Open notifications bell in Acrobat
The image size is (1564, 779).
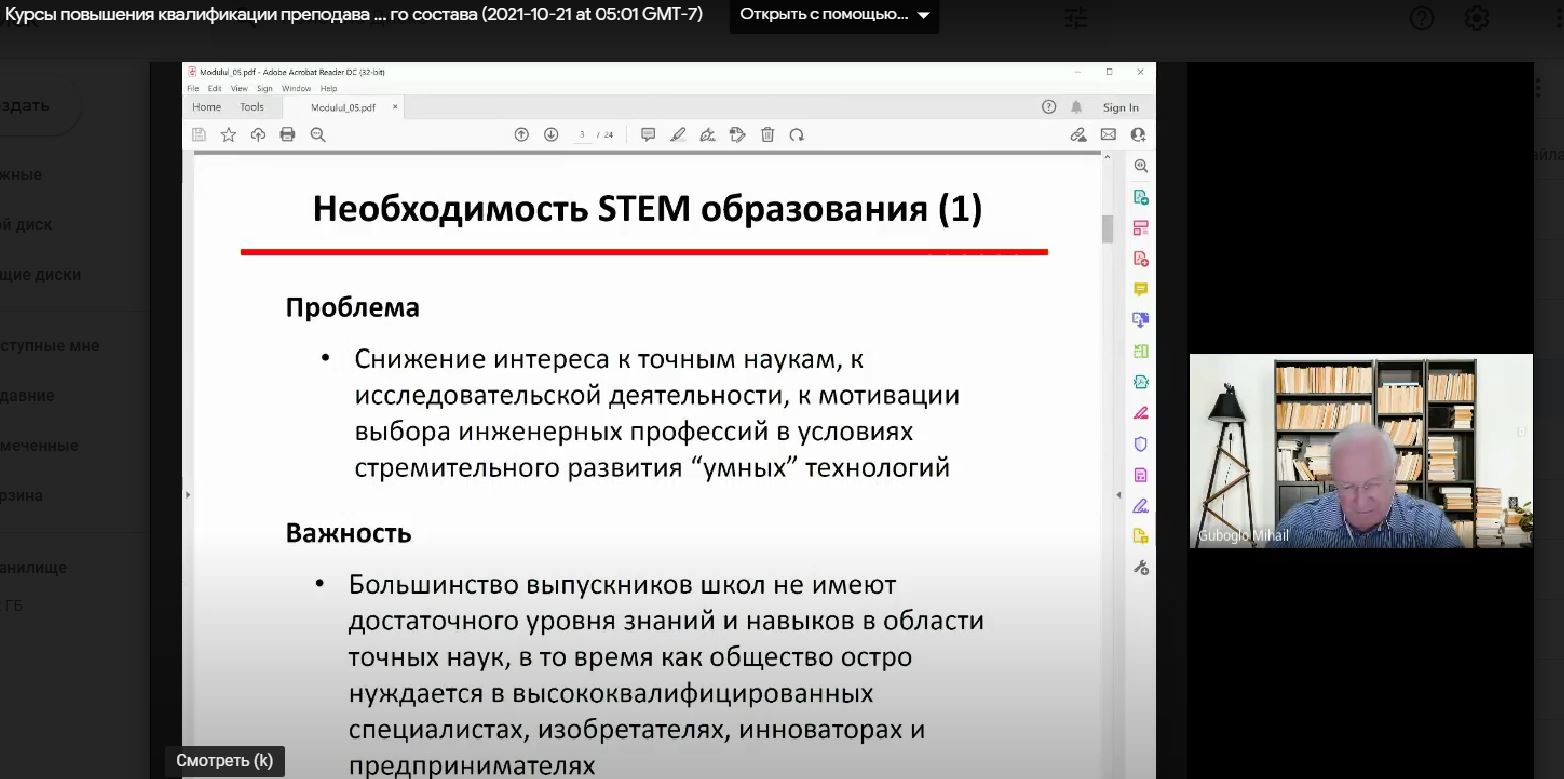click(1077, 107)
